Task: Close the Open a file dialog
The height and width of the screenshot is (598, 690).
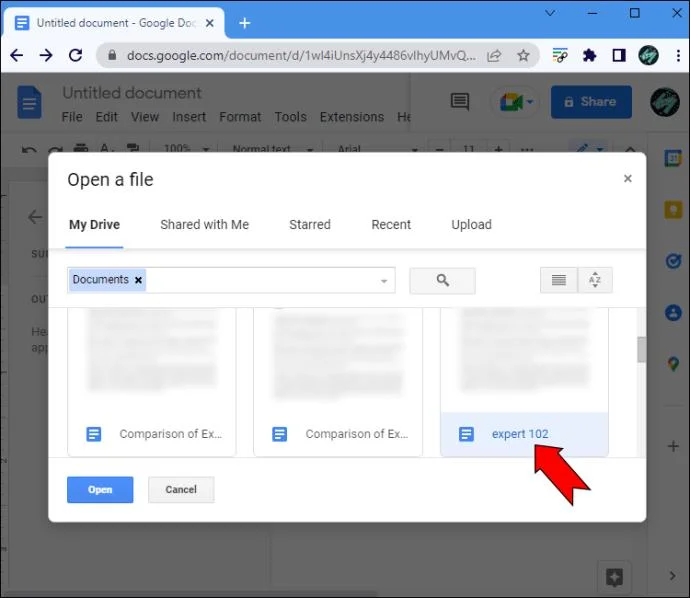Action: 628,178
